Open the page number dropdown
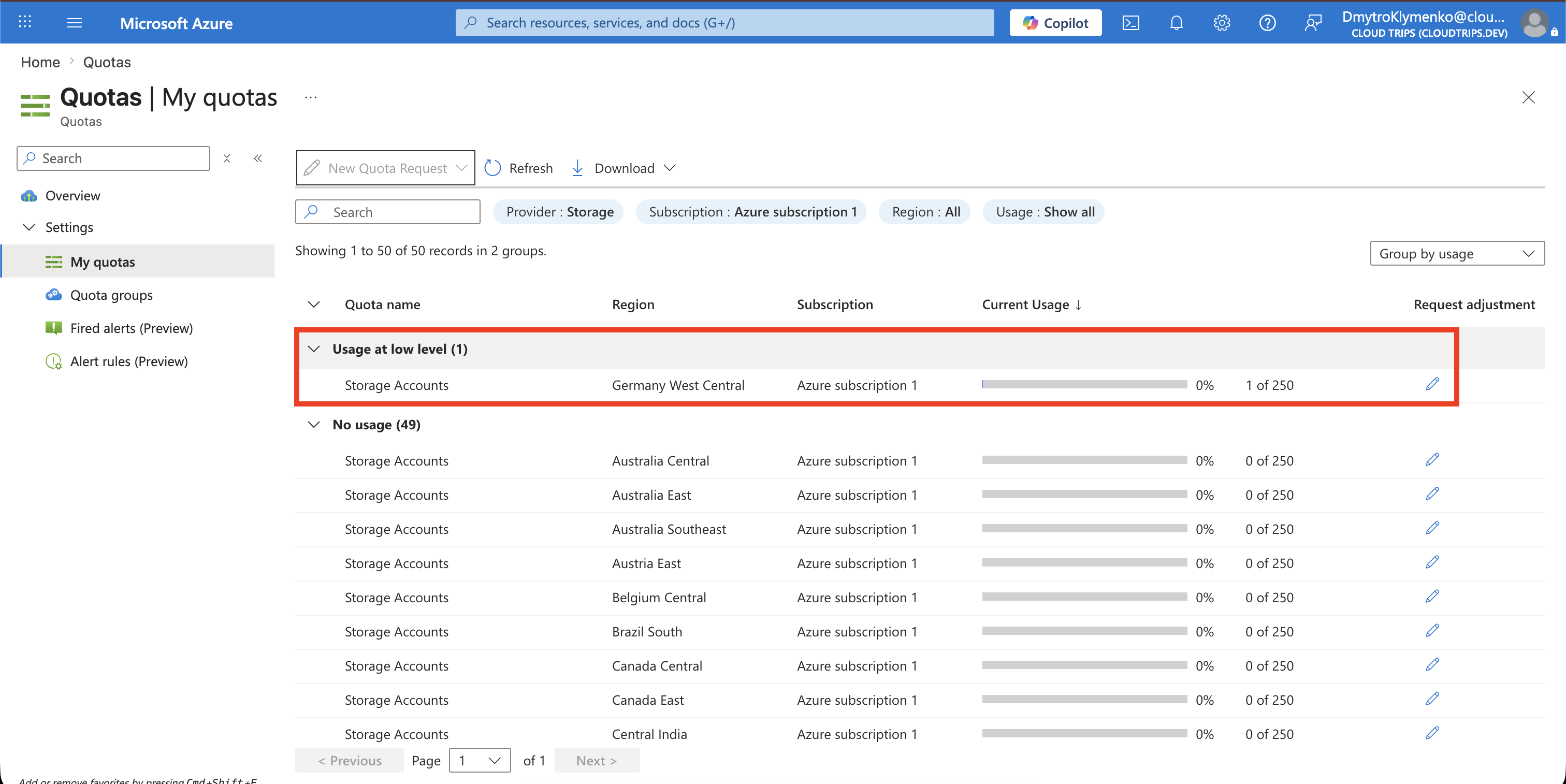This screenshot has width=1566, height=784. point(480,760)
